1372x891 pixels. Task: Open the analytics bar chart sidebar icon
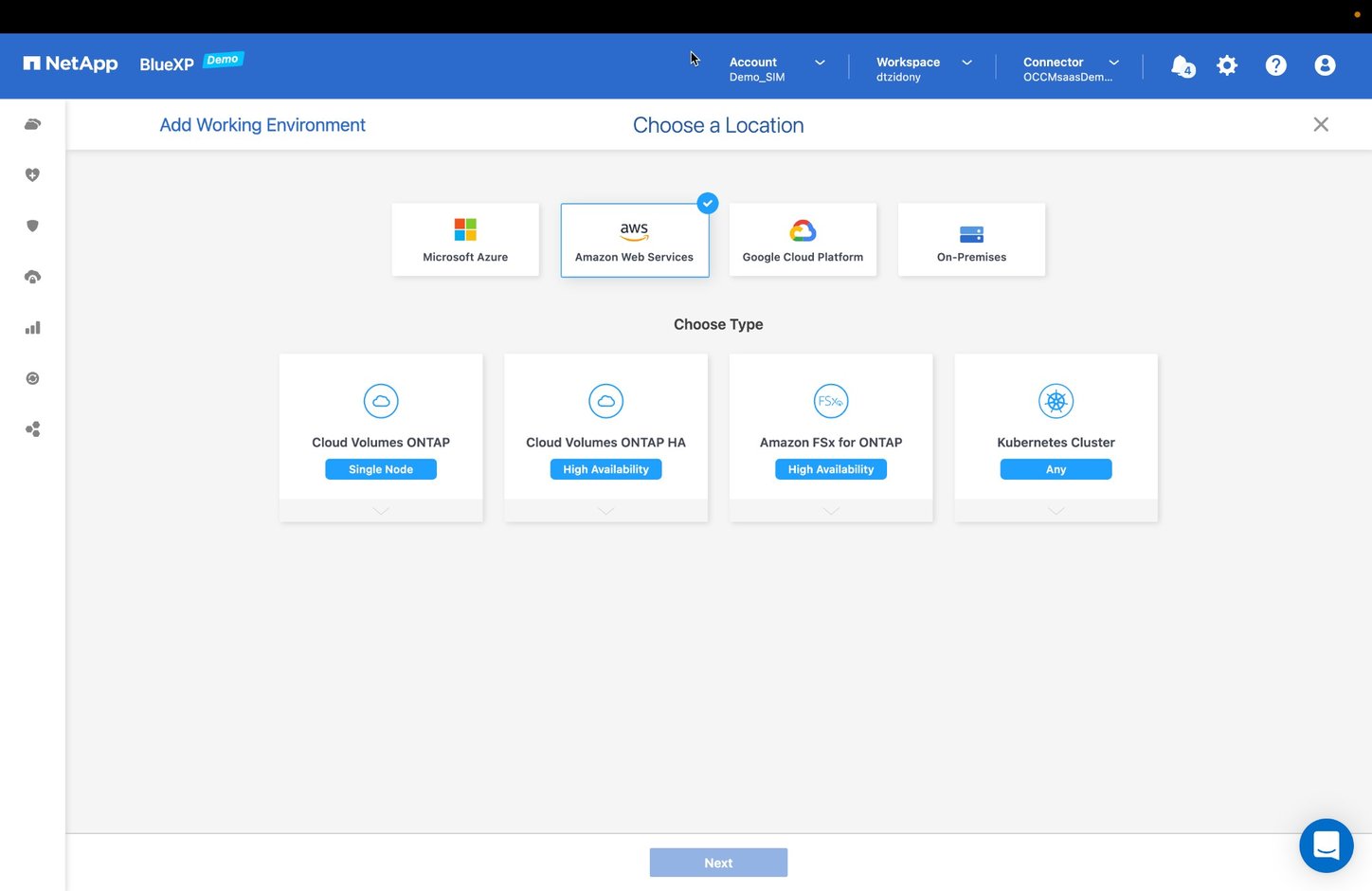[32, 328]
